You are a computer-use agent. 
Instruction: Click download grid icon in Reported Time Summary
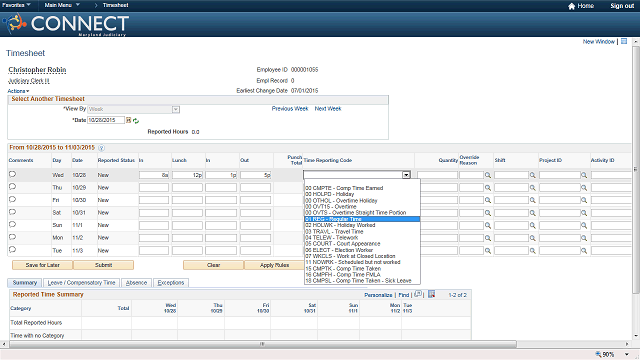point(431,294)
